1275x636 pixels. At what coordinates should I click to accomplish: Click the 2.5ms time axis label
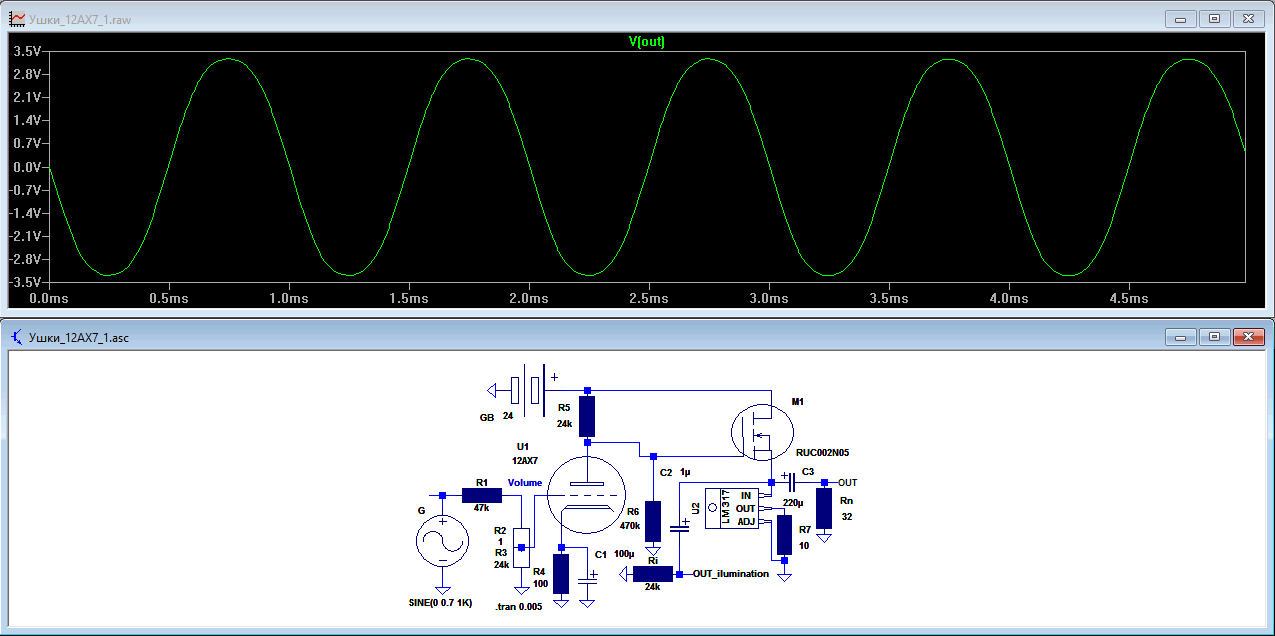point(648,298)
